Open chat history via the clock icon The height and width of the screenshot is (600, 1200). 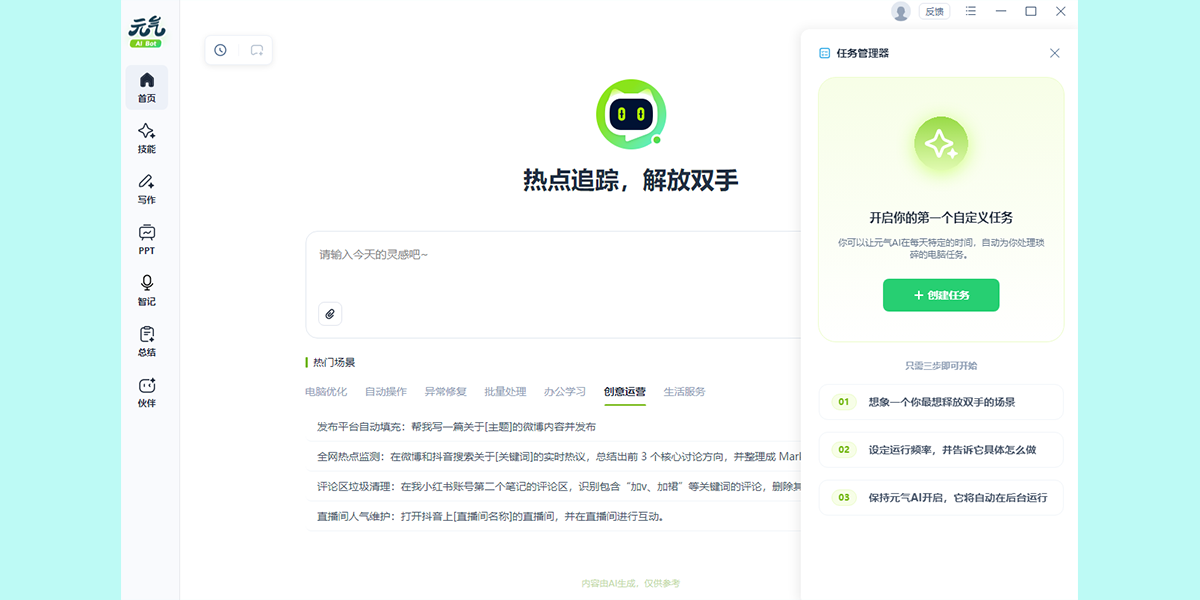click(x=220, y=49)
